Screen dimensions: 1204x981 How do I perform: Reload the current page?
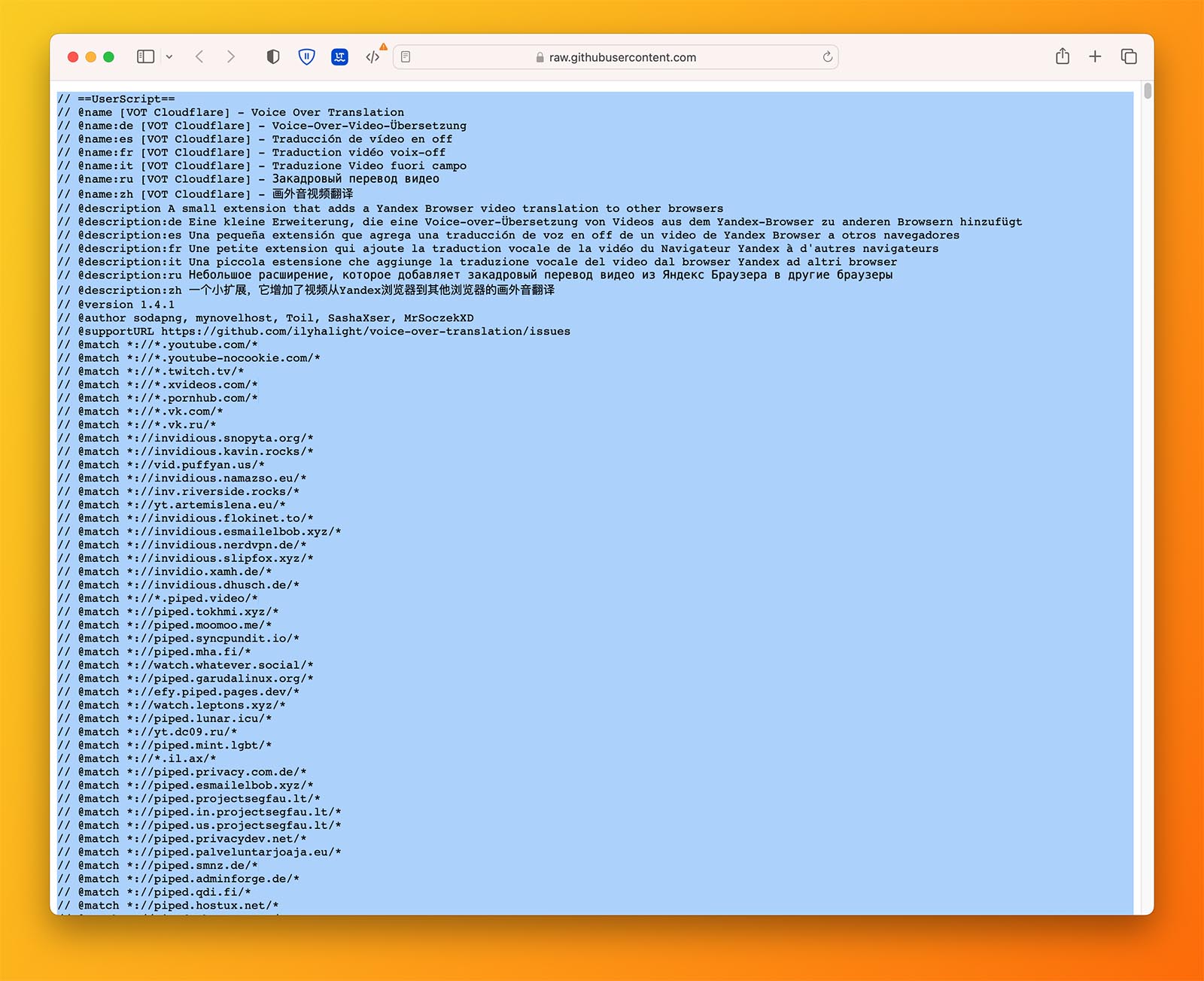point(828,57)
